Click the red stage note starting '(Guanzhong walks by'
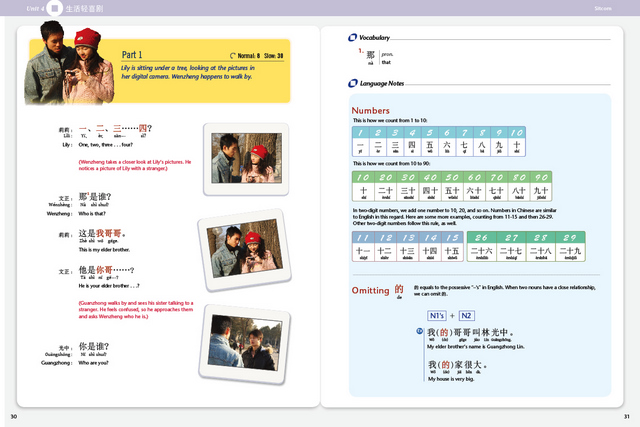The width and height of the screenshot is (640, 427). point(136,310)
